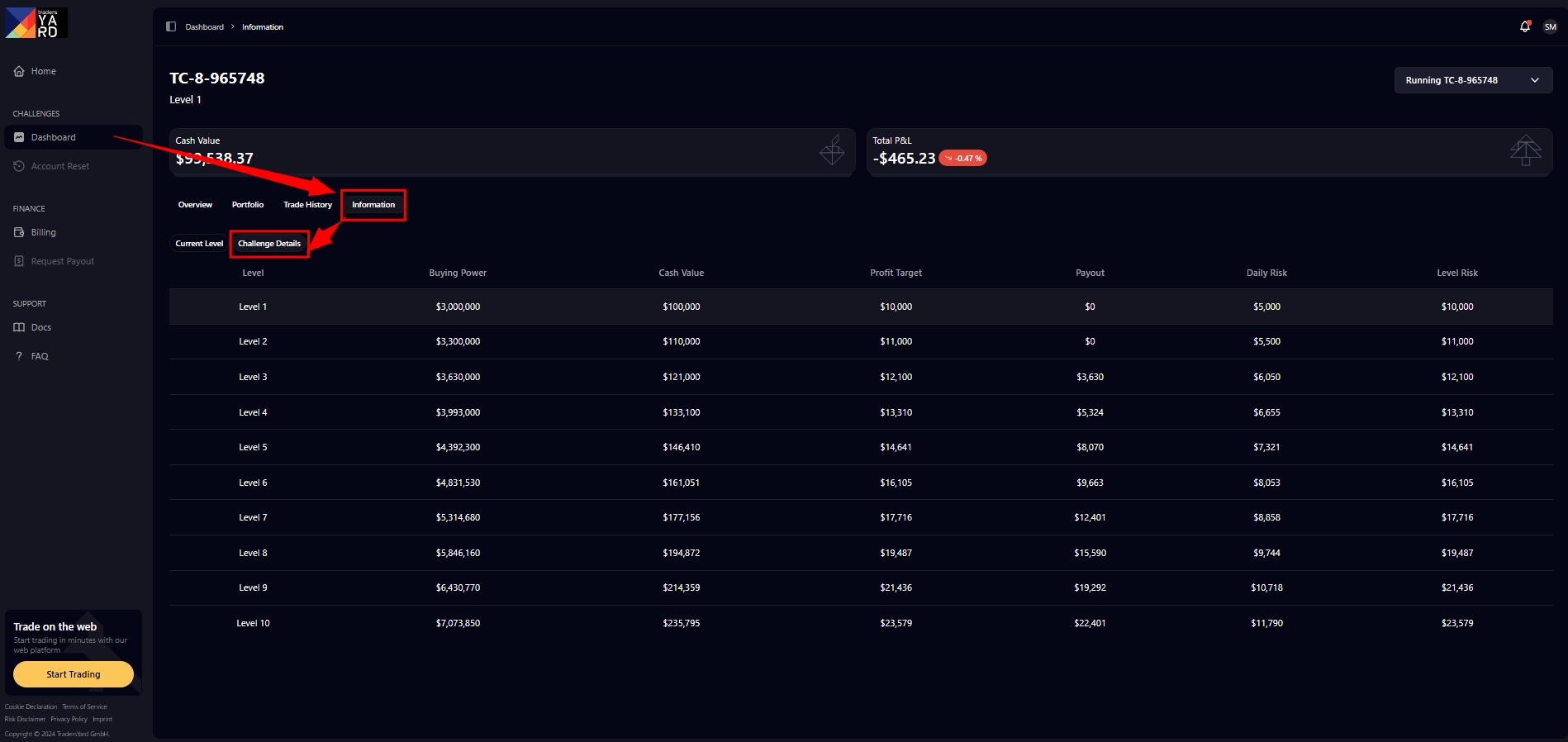Screen dimensions: 1568x742
Task: Open the Privacy Policy footer link
Action: (69, 719)
